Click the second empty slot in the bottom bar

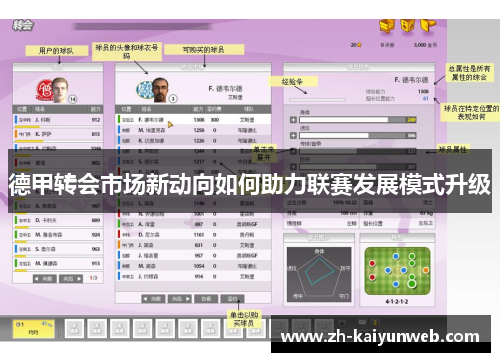click(x=97, y=328)
